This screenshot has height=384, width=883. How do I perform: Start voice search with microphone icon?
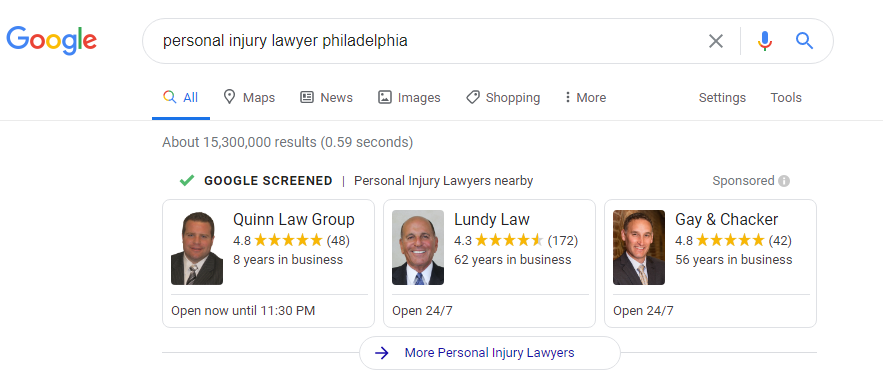click(765, 41)
